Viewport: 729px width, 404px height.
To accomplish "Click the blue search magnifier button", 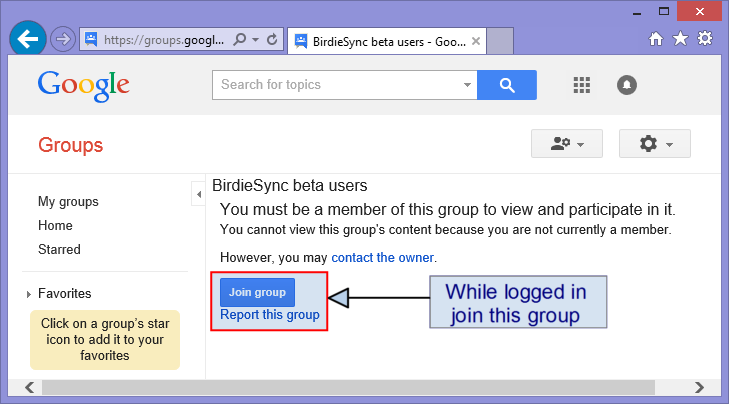I will (507, 85).
